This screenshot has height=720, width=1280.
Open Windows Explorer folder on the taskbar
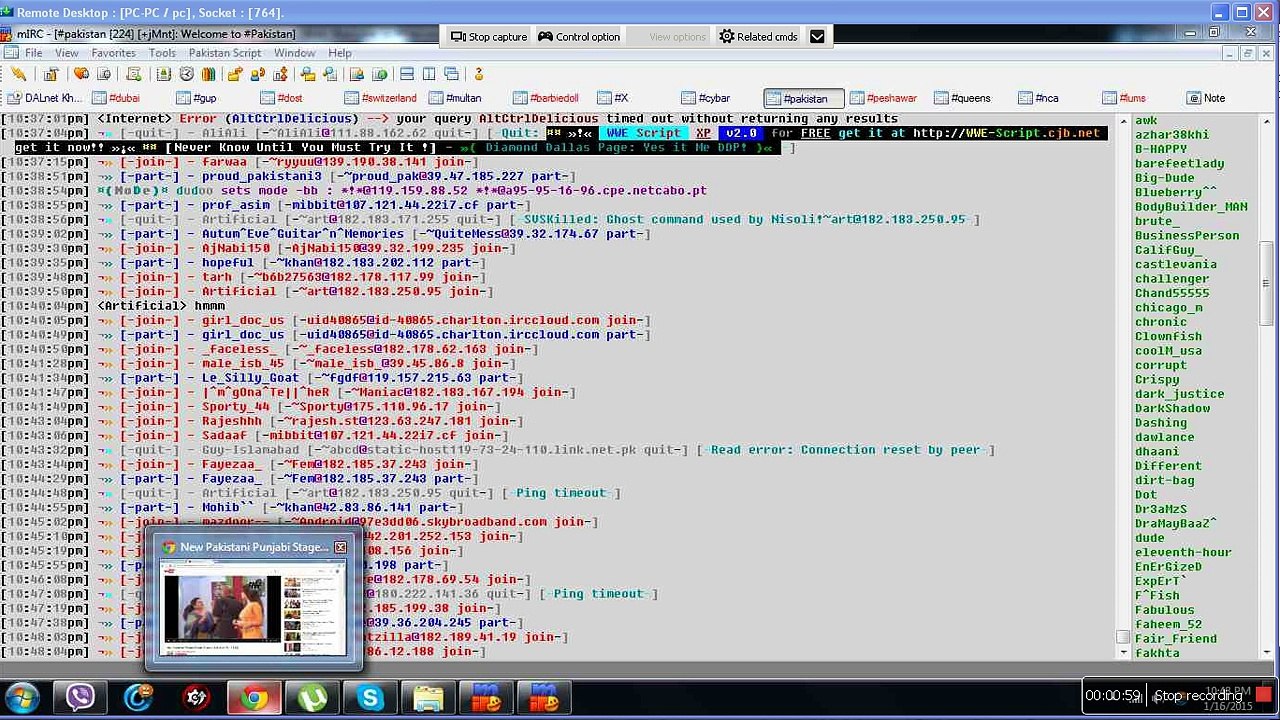pos(428,697)
